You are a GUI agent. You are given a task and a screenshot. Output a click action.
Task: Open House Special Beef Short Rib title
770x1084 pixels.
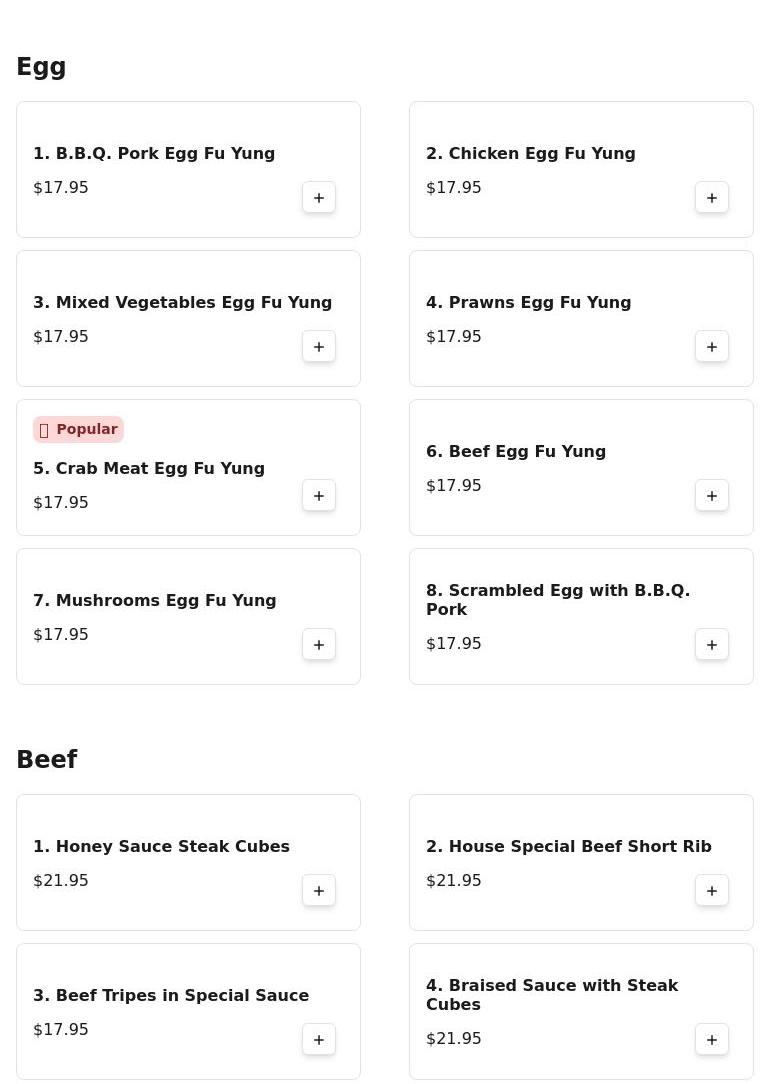click(x=568, y=846)
